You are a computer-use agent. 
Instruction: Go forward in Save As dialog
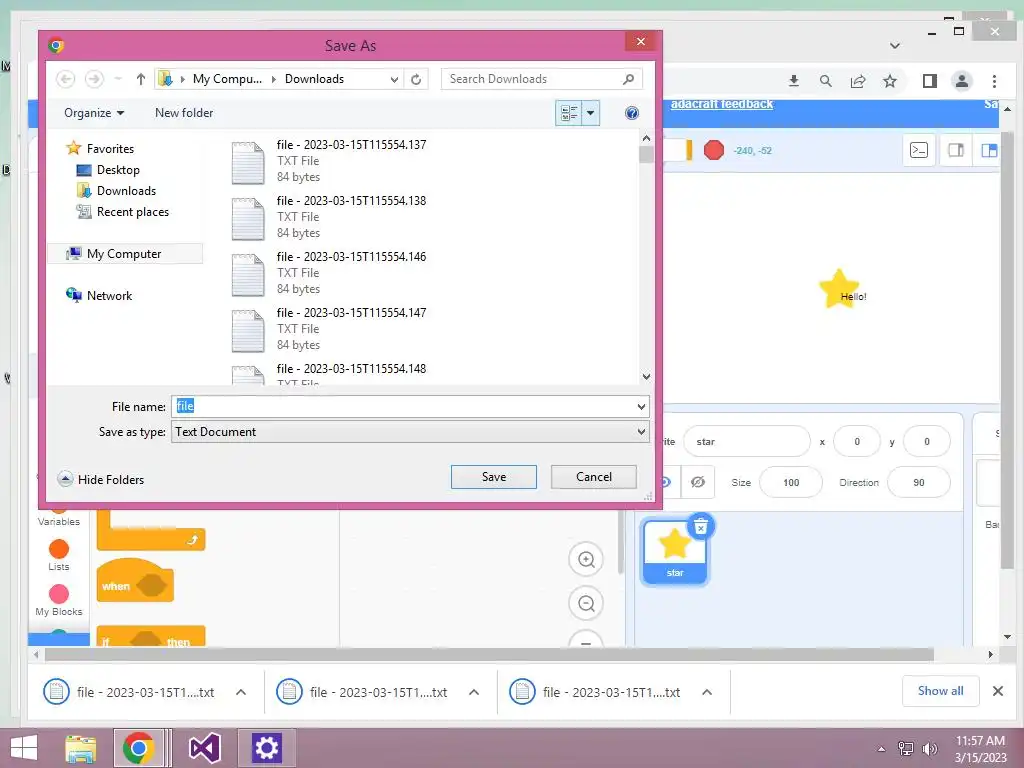point(95,79)
